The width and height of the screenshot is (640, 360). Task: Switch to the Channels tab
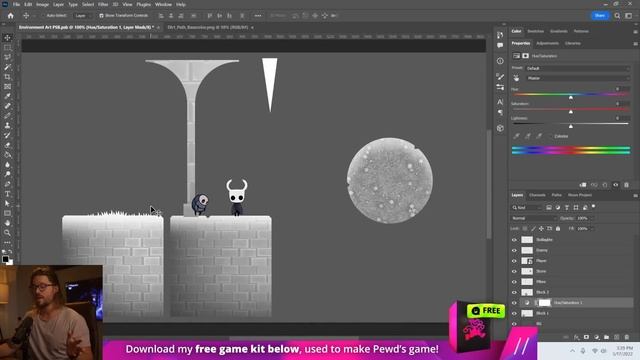[537, 195]
